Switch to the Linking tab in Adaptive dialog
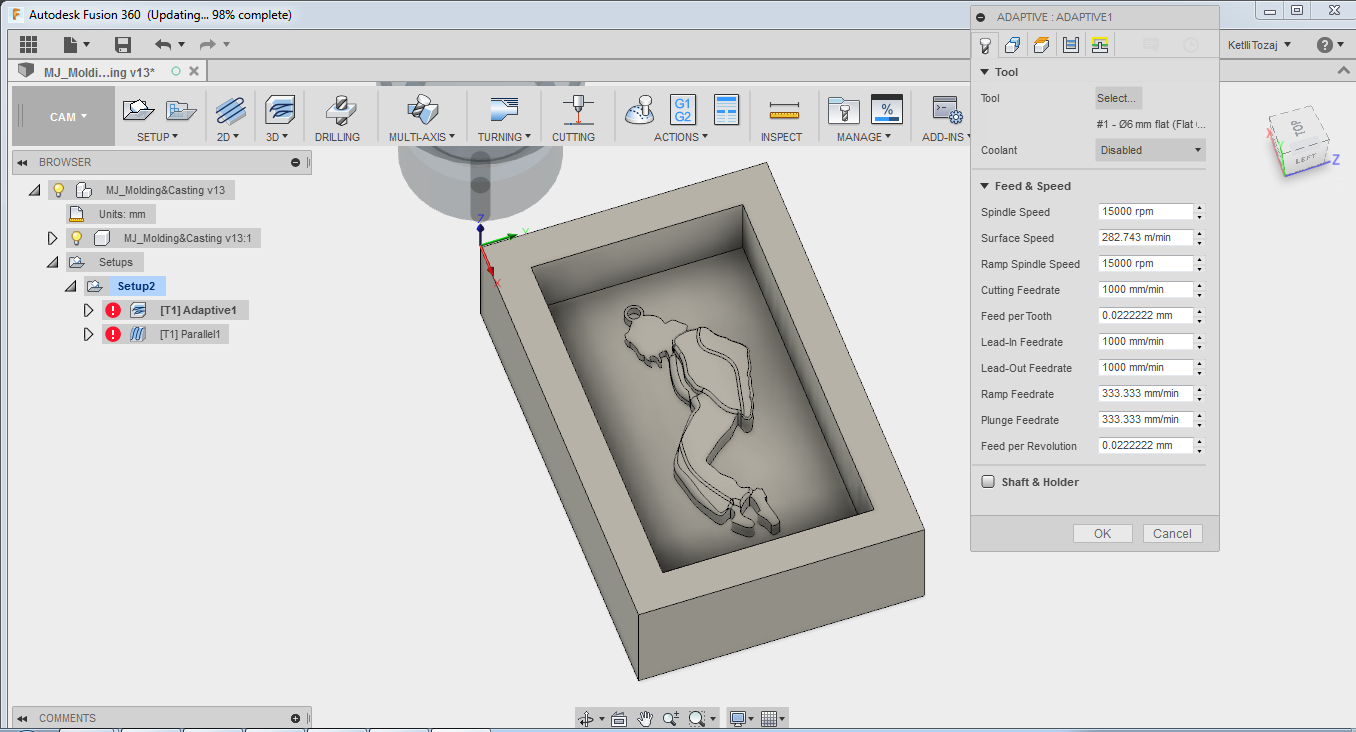The width and height of the screenshot is (1356, 732). (1099, 44)
